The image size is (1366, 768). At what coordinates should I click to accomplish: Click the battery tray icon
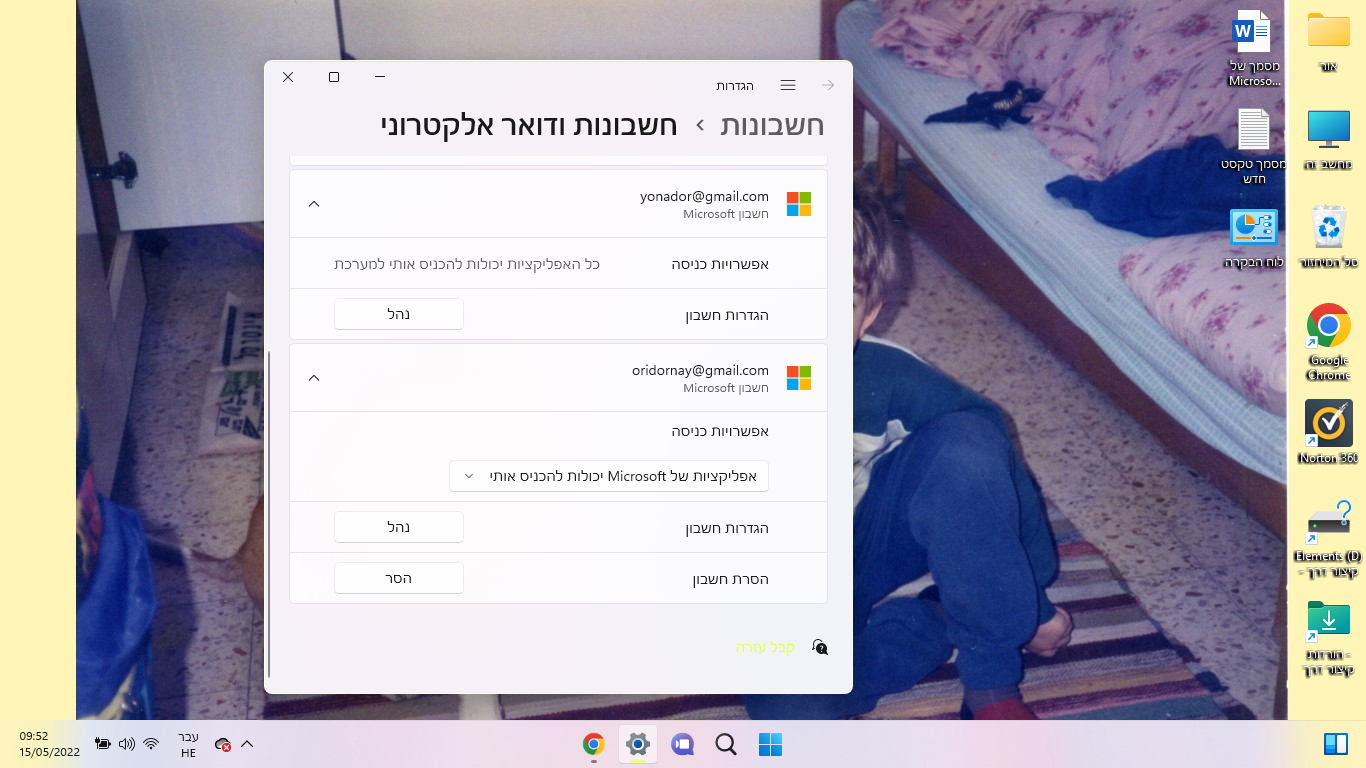(x=102, y=744)
